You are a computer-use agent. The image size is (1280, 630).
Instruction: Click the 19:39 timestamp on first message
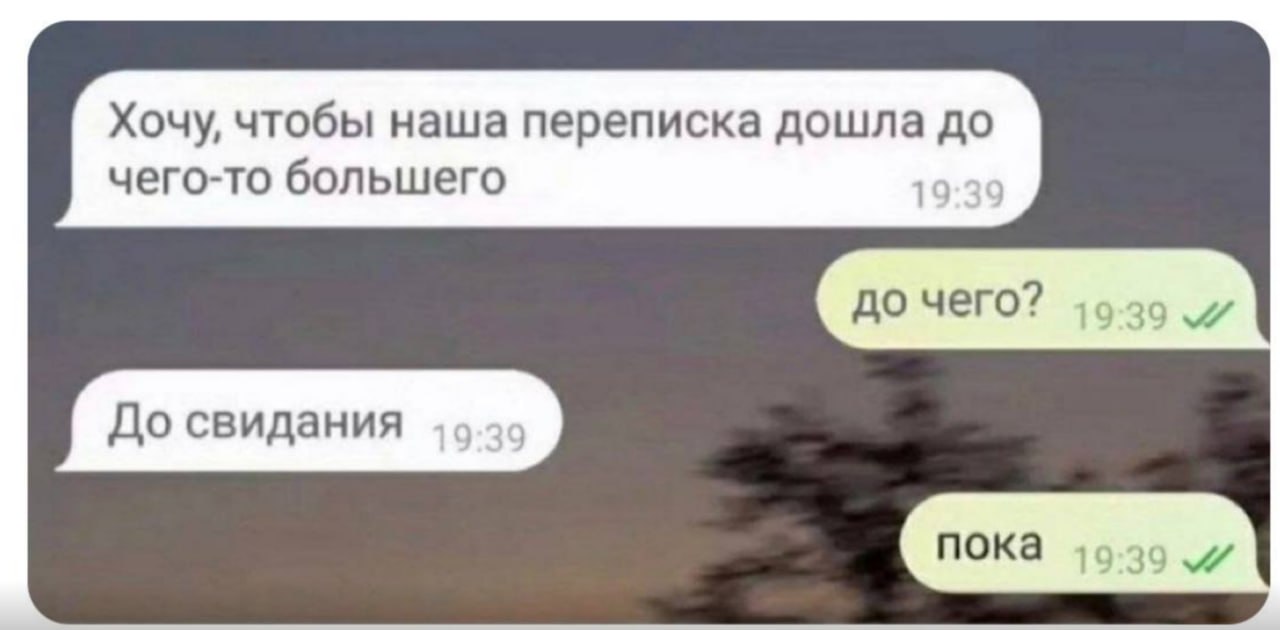pos(959,193)
